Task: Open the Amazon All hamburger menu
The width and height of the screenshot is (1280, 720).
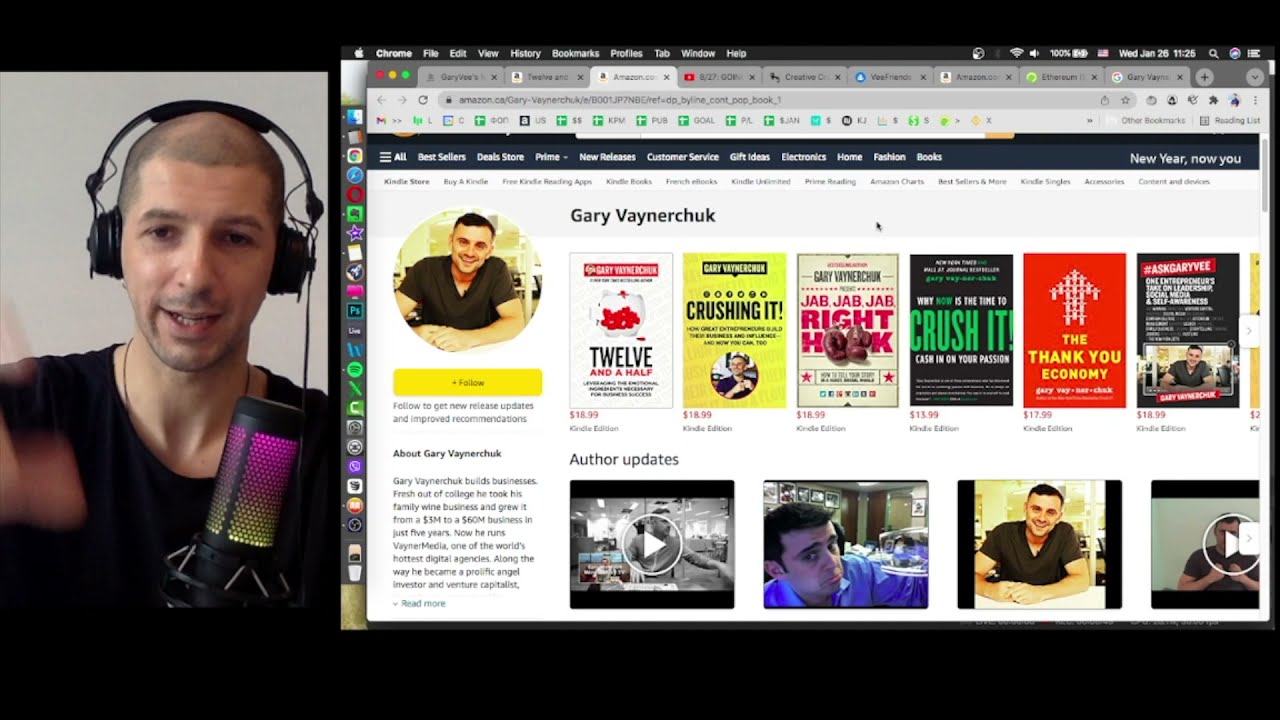Action: 393,157
